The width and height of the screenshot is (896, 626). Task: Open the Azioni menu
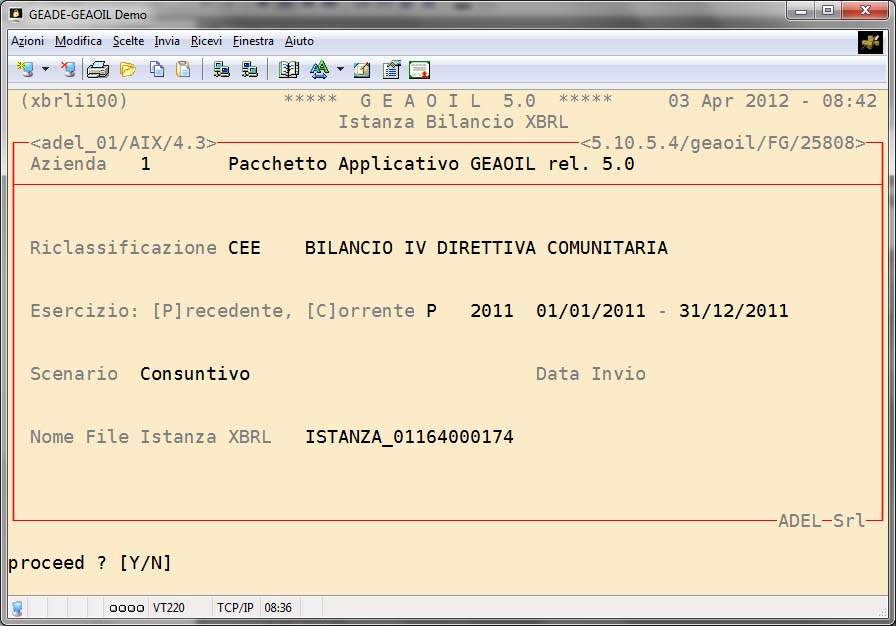coord(27,41)
